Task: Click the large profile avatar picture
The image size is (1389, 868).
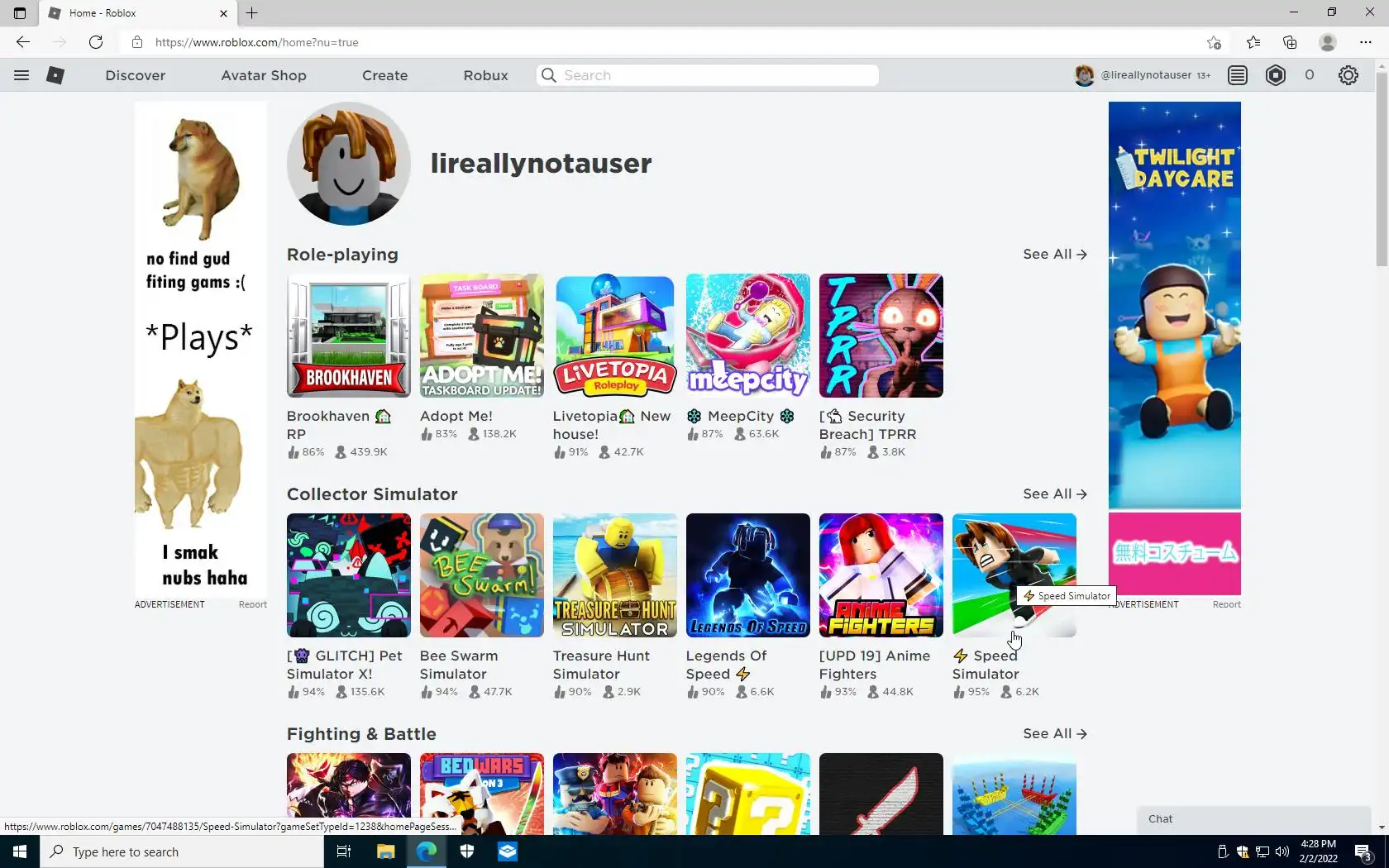Action: click(x=349, y=164)
